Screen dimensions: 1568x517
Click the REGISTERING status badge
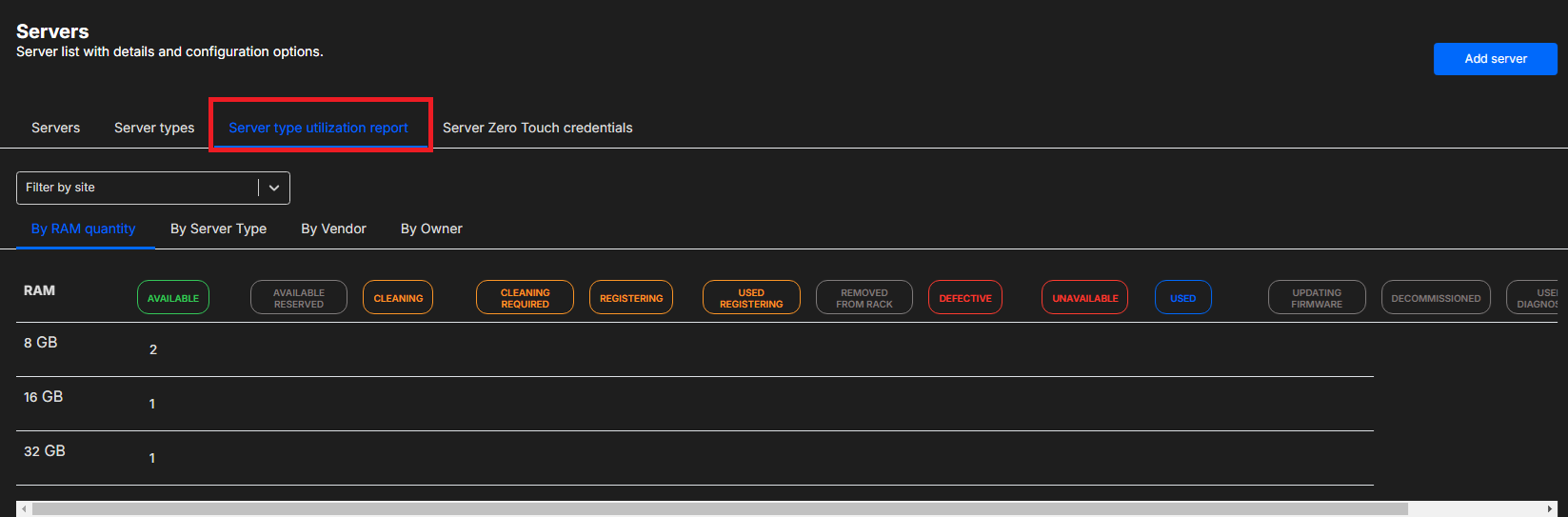pos(631,298)
